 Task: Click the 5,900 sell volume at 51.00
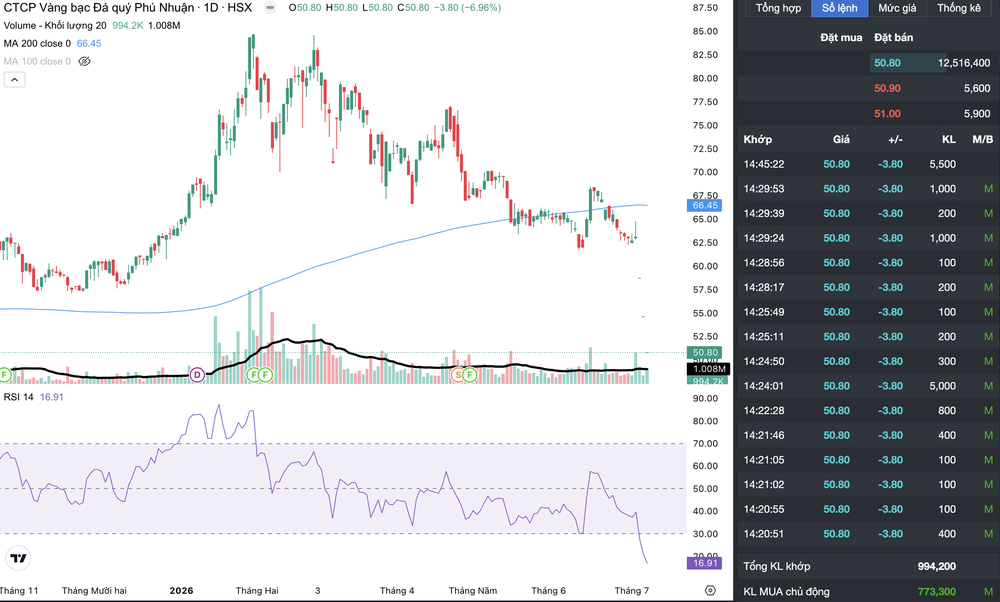pos(977,114)
